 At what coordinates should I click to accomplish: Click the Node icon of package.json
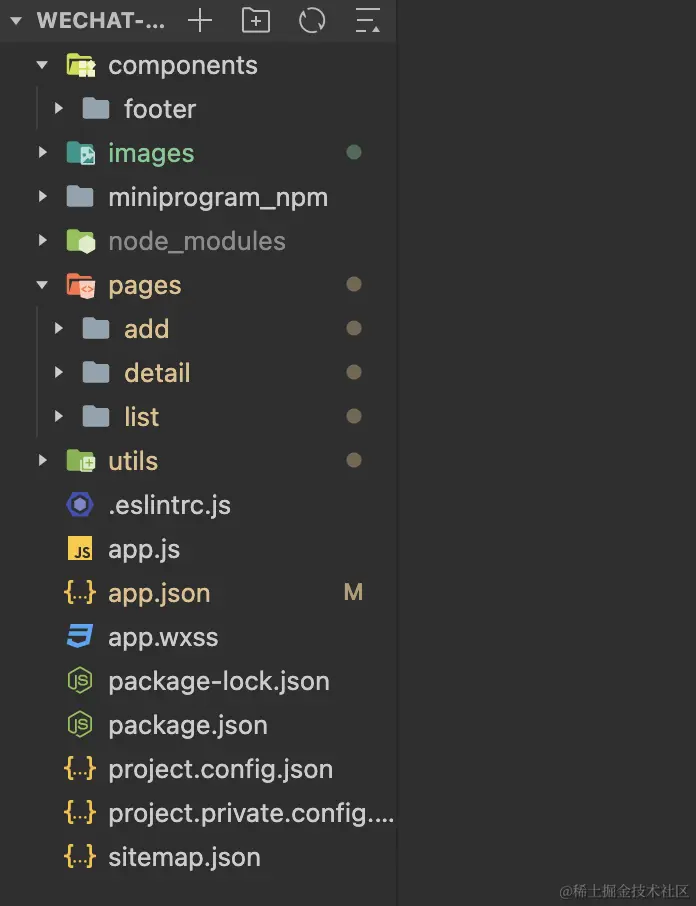coord(80,725)
